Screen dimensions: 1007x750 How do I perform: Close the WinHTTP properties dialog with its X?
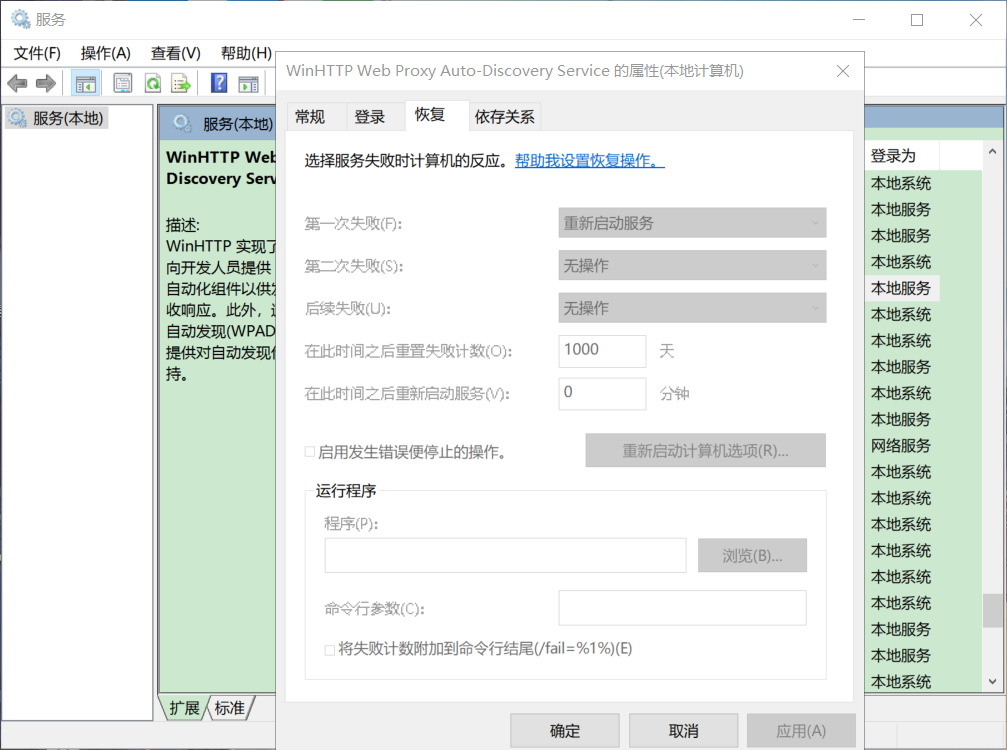click(x=843, y=71)
